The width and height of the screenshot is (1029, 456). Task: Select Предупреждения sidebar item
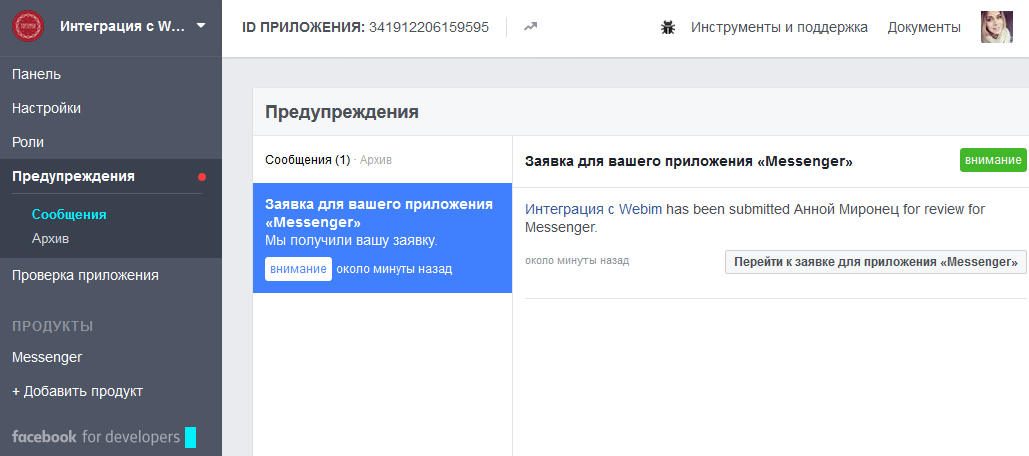(111, 176)
